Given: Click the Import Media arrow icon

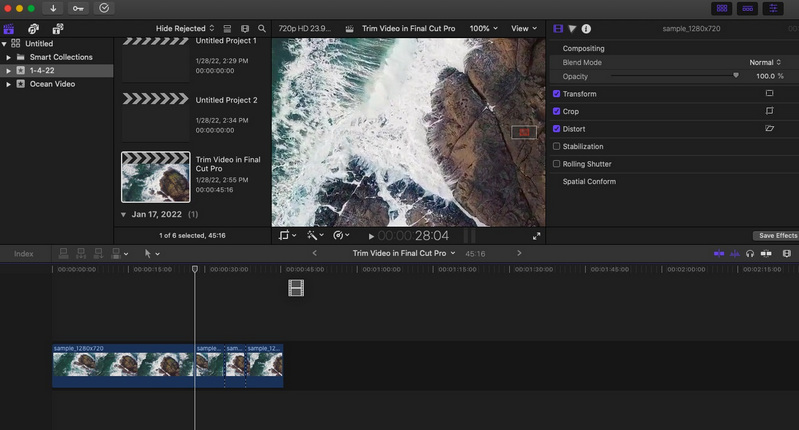Looking at the screenshot, I should tap(53, 8).
